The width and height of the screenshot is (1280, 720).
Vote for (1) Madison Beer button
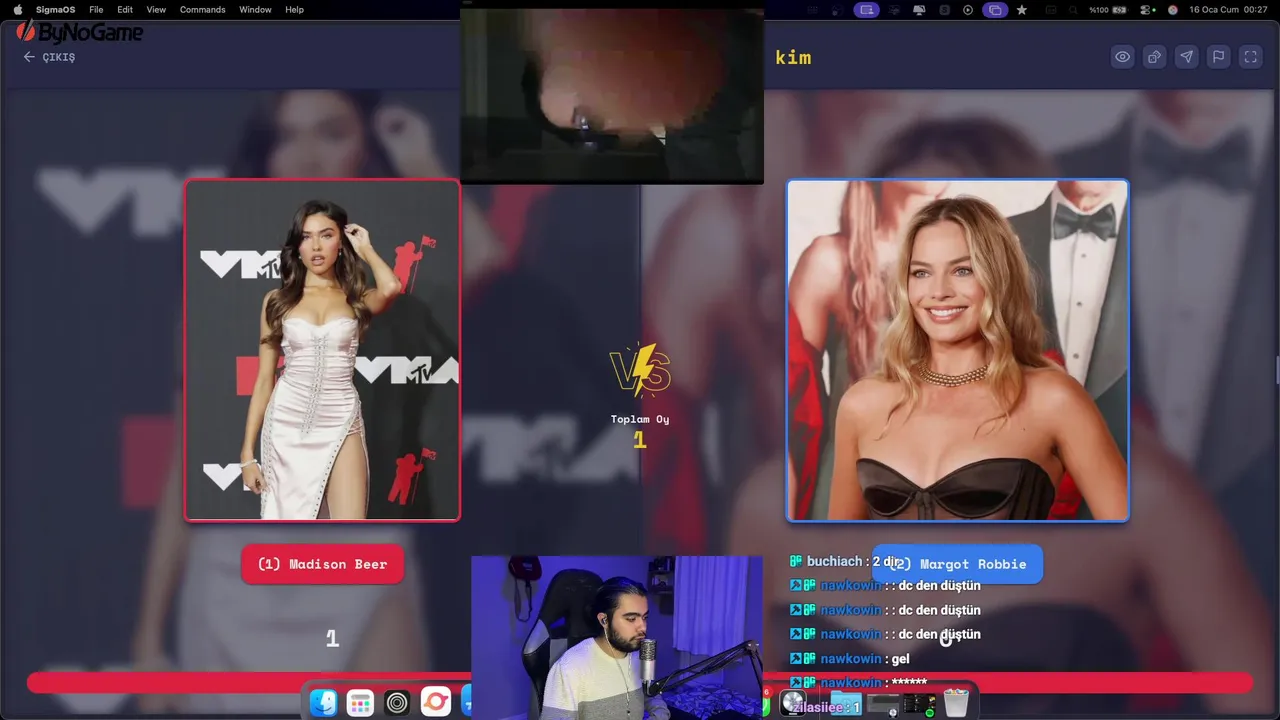pos(322,564)
